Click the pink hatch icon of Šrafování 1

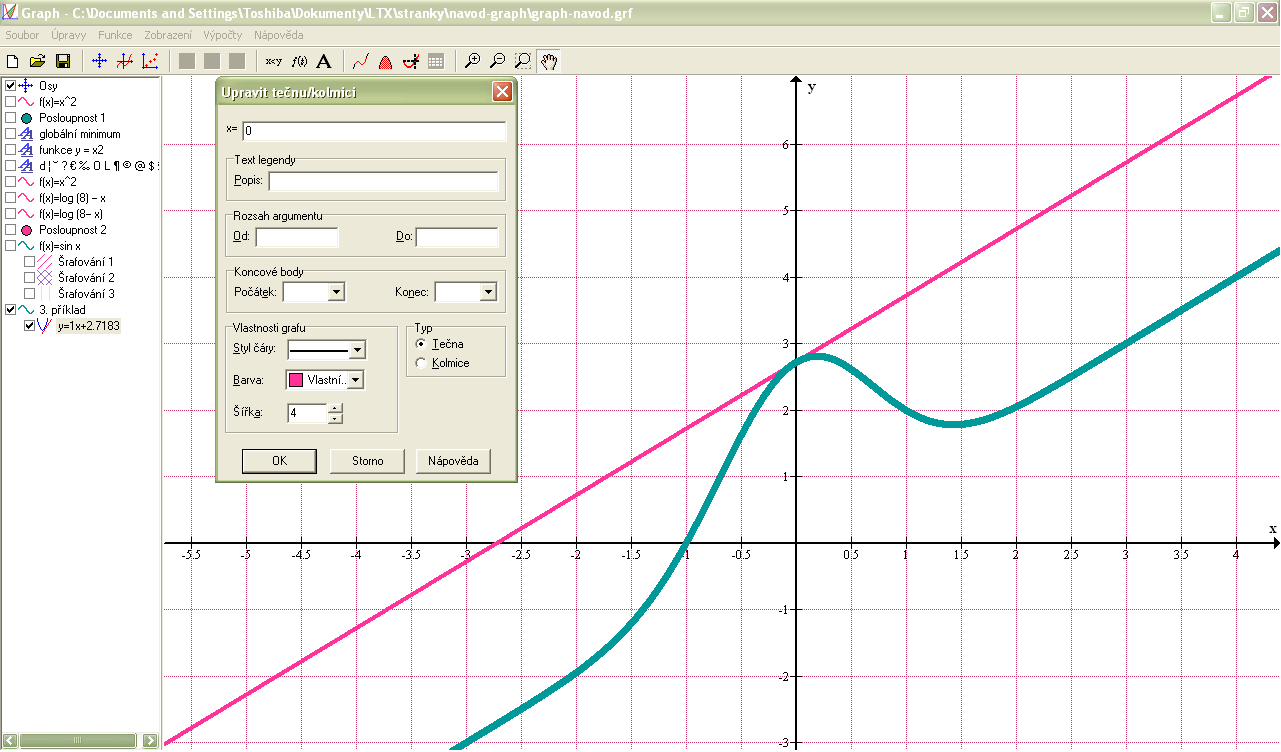[x=45, y=262]
